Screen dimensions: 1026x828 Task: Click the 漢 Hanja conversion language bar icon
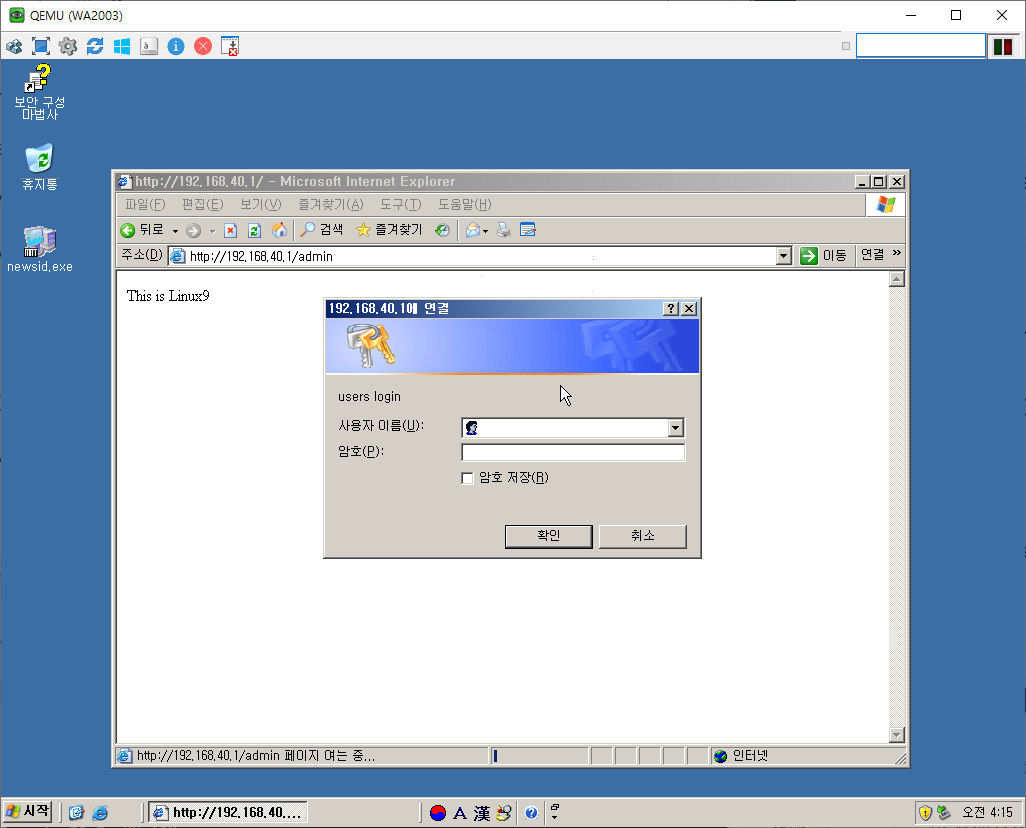(x=482, y=813)
